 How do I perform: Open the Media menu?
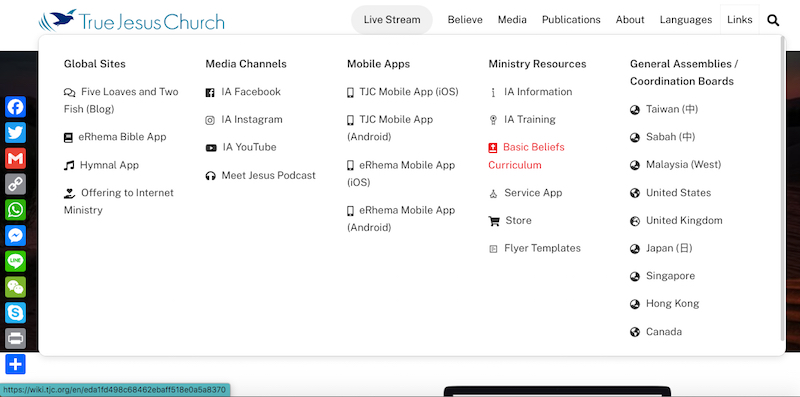click(512, 20)
